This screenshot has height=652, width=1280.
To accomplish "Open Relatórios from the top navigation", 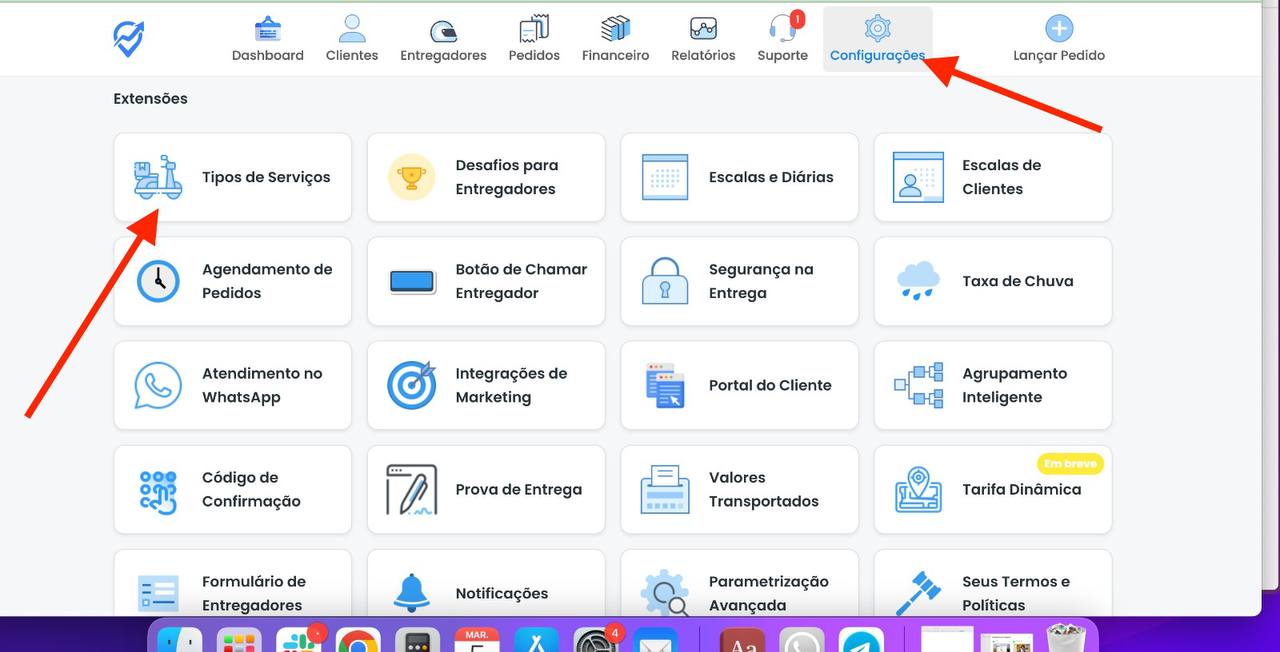I will coord(702,37).
